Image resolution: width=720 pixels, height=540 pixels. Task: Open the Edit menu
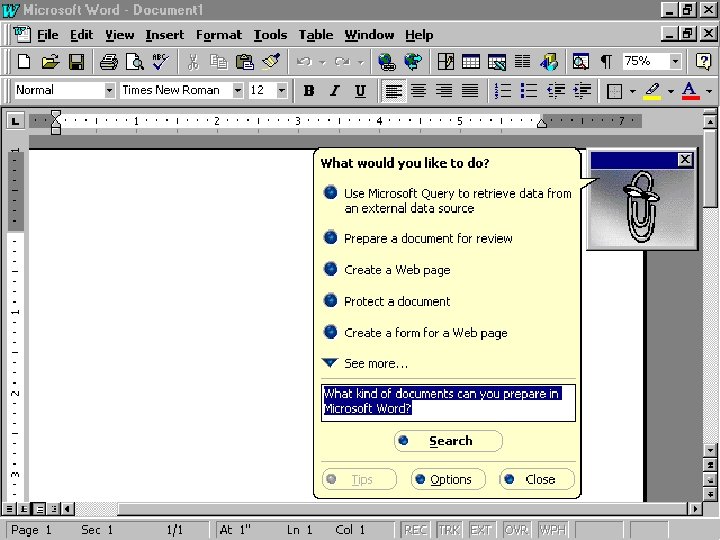point(81,35)
